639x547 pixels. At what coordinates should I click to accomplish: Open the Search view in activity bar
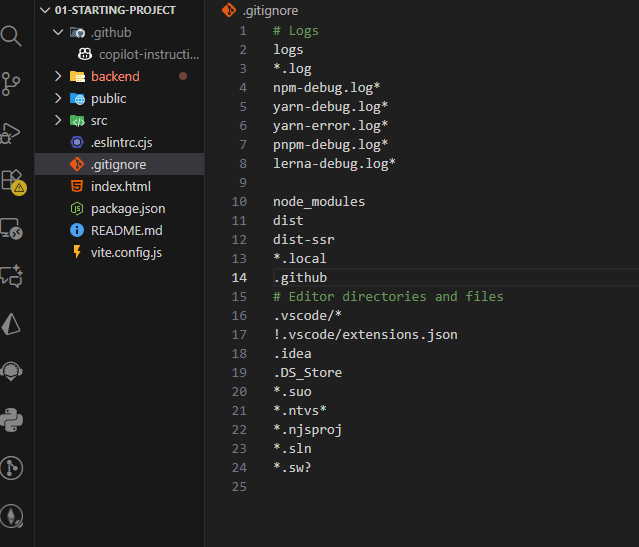[12, 37]
